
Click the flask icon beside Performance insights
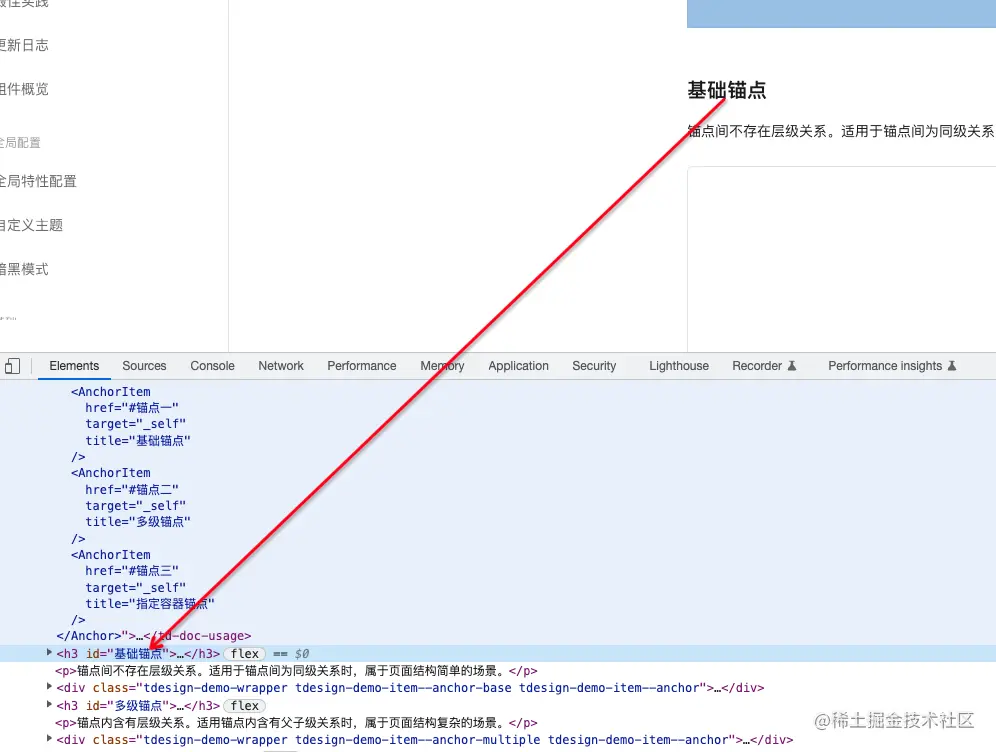tap(952, 366)
